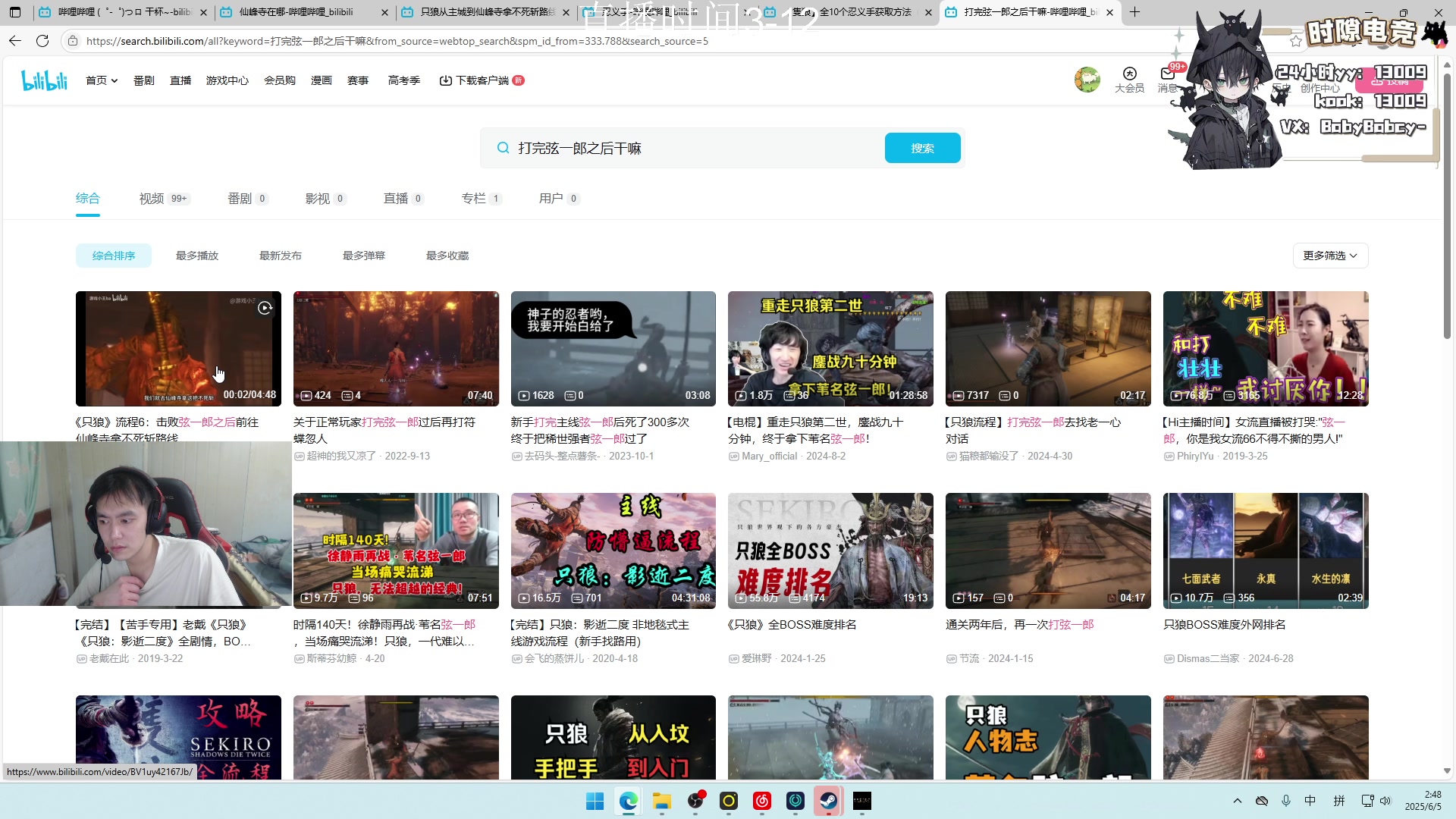Open the 番剧 navigation link
1456x819 pixels.
tap(144, 80)
